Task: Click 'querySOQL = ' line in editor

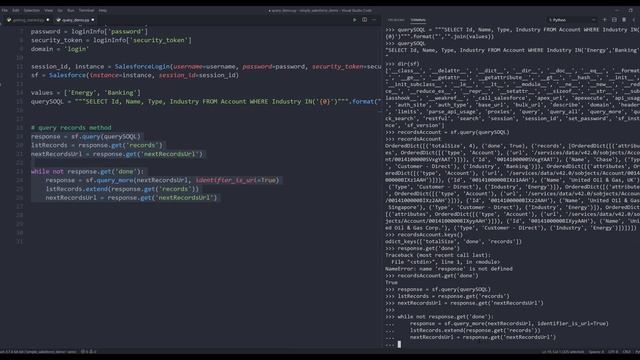Action: tap(206, 101)
